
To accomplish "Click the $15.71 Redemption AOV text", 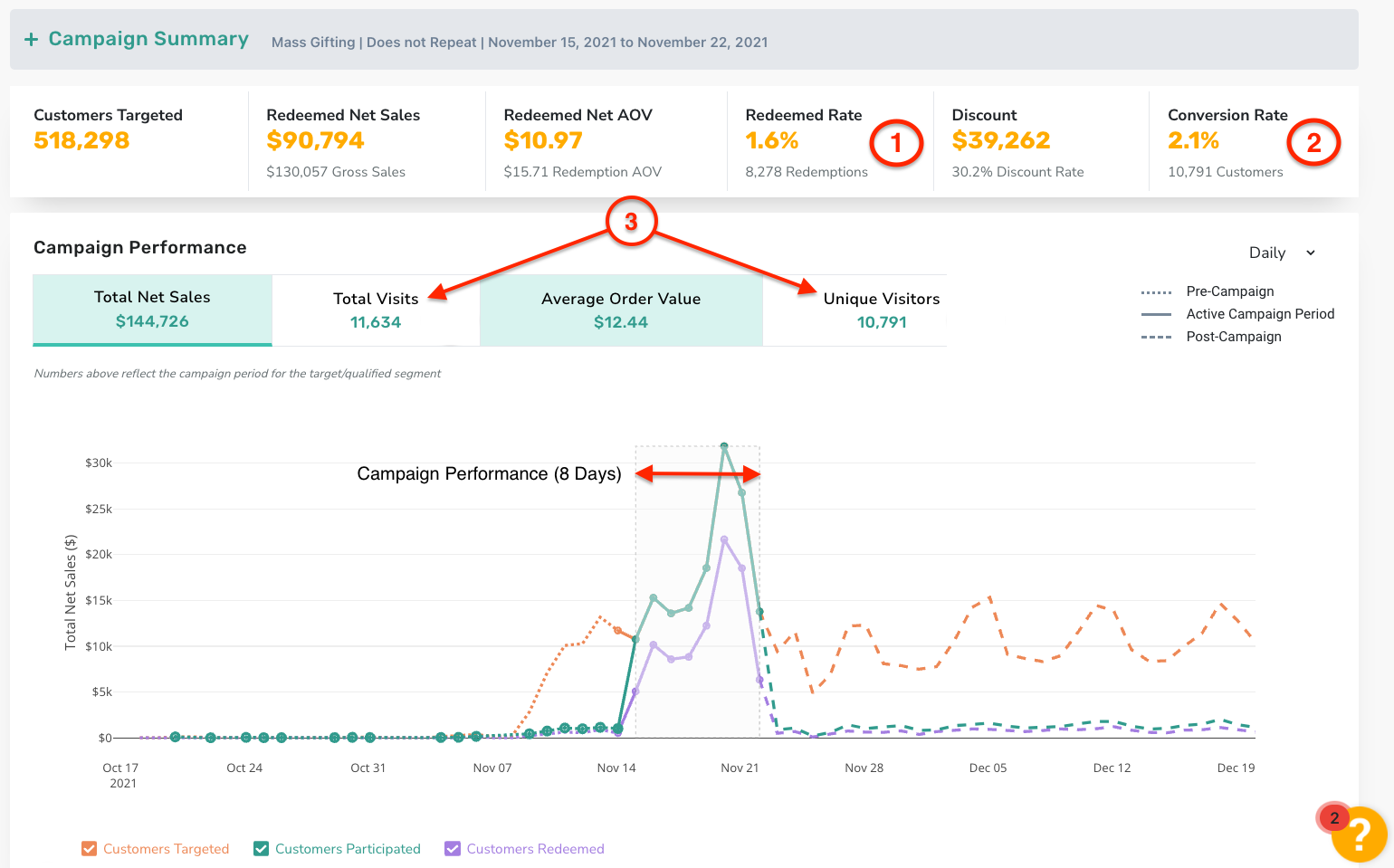I will pyautogui.click(x=582, y=172).
